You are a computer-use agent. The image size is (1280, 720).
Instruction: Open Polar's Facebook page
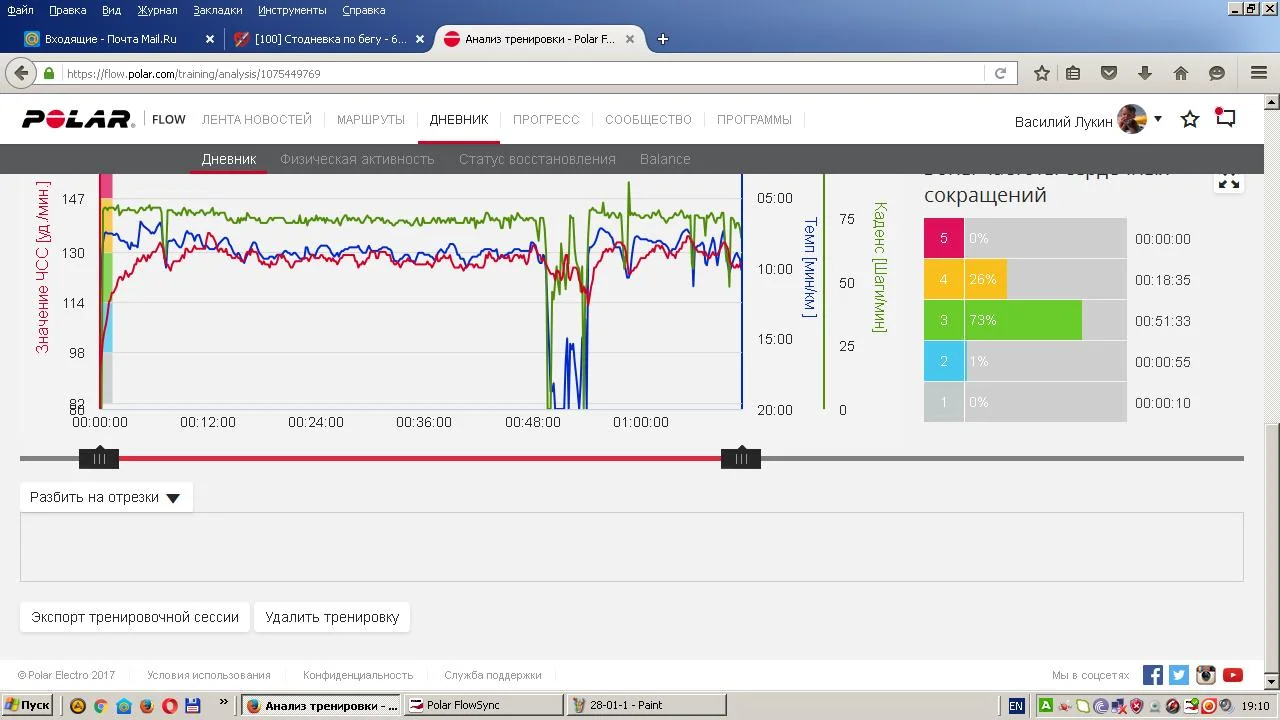(x=1153, y=675)
